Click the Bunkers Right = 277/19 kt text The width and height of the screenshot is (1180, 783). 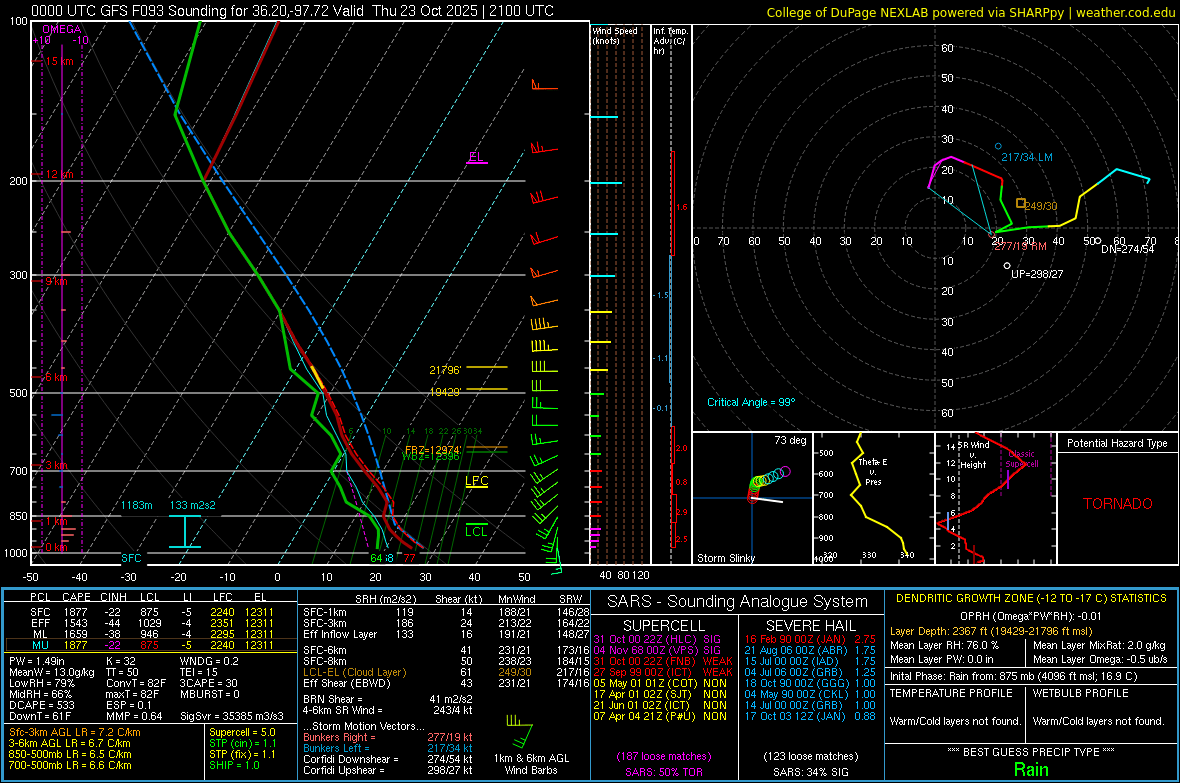[x=388, y=737]
